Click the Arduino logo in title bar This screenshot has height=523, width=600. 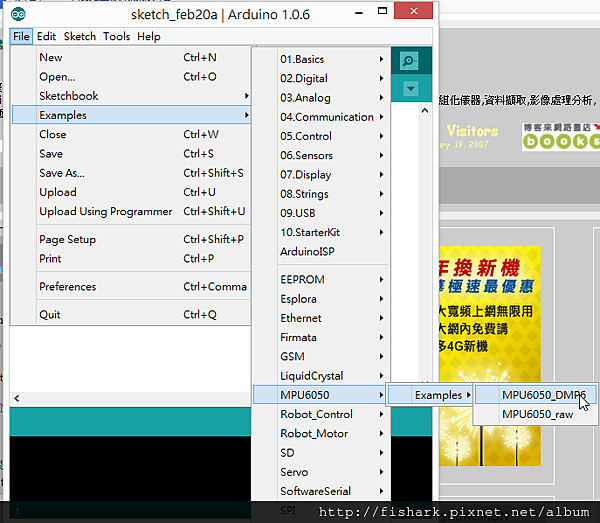point(21,14)
